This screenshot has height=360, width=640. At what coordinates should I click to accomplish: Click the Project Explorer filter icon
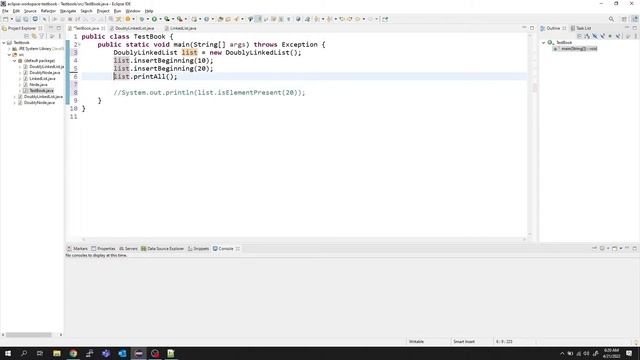[x=41, y=36]
